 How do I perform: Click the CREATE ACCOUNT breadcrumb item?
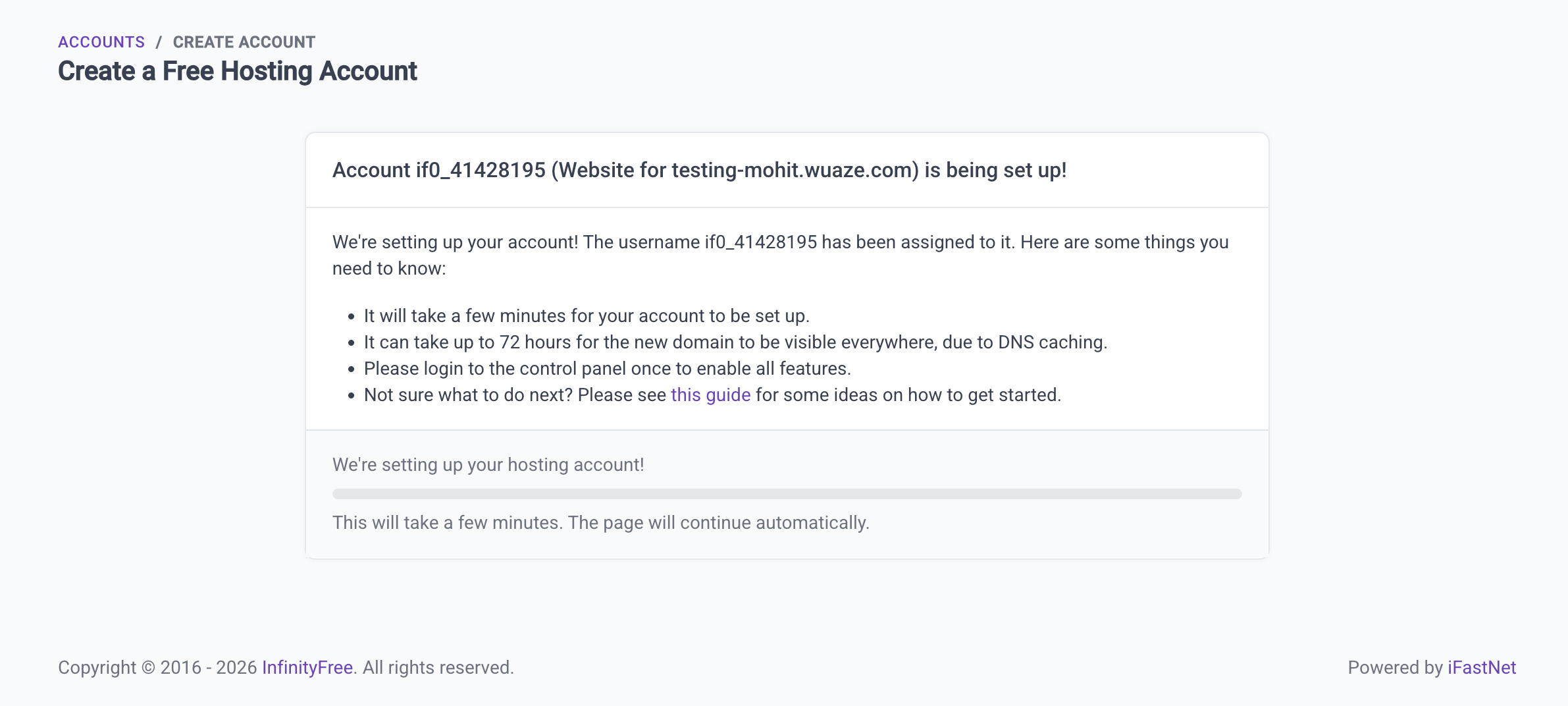[x=244, y=42]
